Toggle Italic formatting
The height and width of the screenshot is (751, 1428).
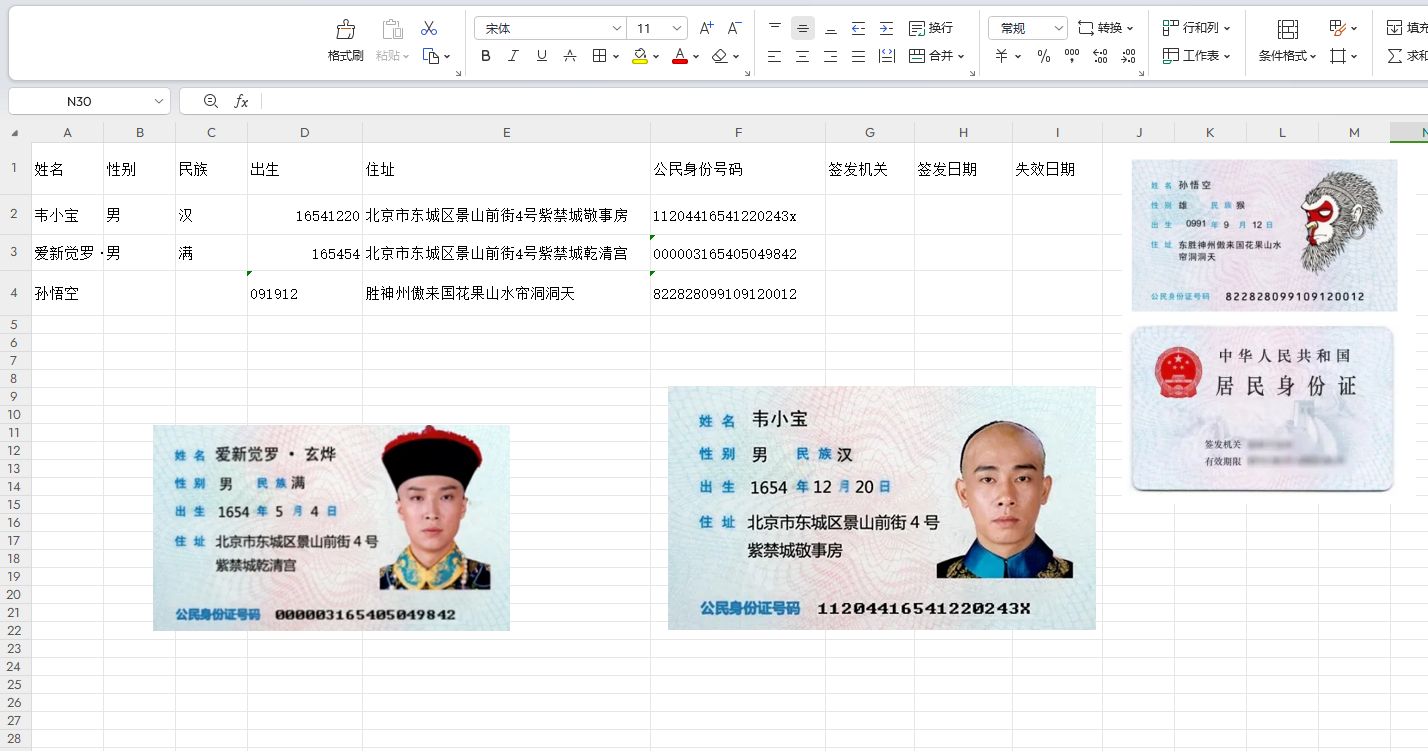(x=514, y=56)
